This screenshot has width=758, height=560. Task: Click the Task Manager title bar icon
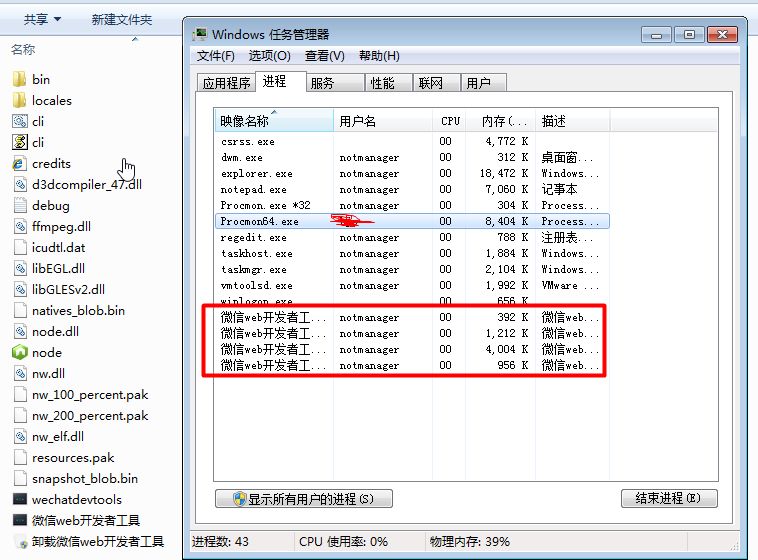(200, 34)
